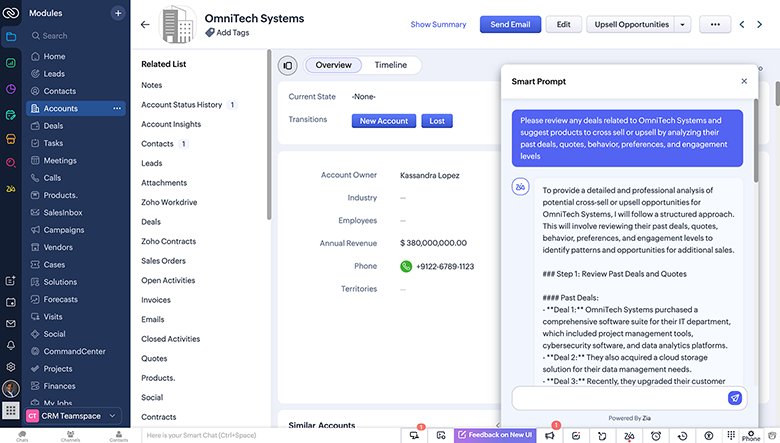Open the recent items history icon
The height and width of the screenshot is (443, 780).
(682, 436)
